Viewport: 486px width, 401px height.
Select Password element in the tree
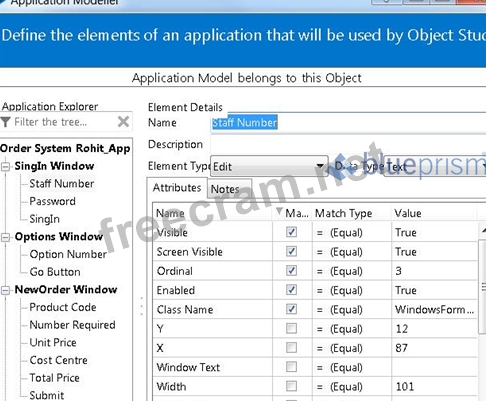(52, 201)
